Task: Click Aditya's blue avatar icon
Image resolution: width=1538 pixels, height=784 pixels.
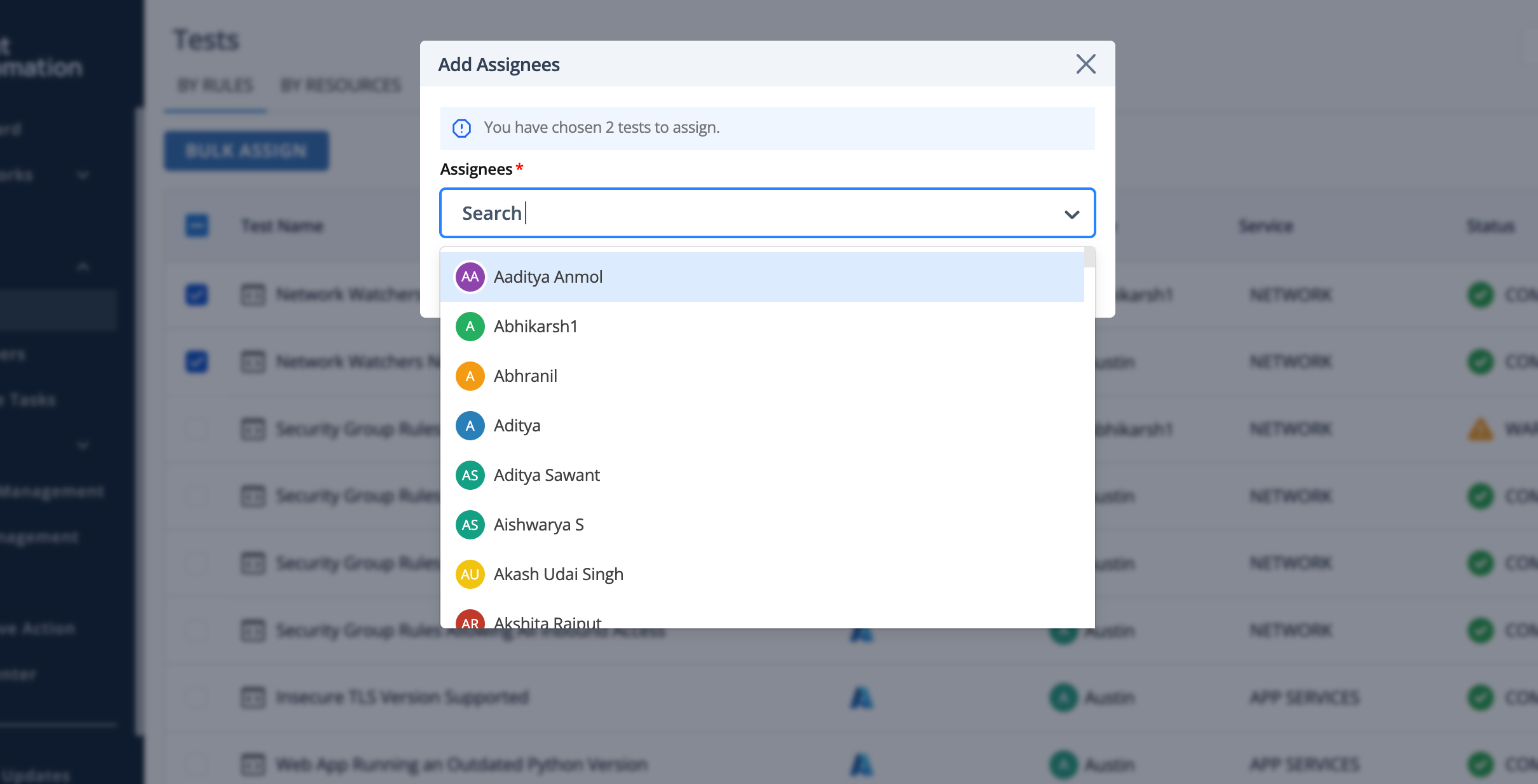Action: pos(470,426)
